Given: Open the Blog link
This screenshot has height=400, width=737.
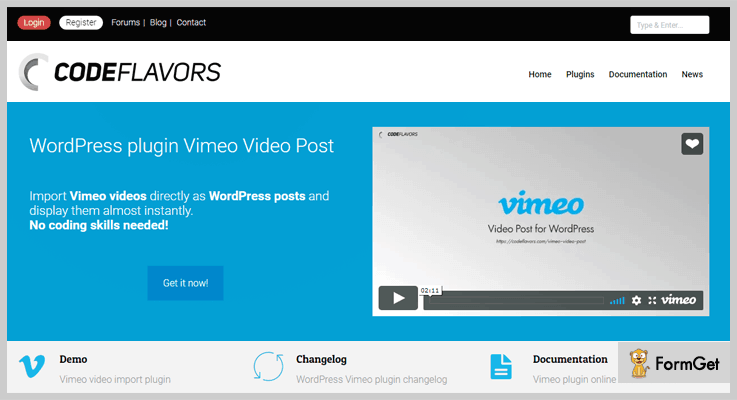Looking at the screenshot, I should tap(158, 23).
